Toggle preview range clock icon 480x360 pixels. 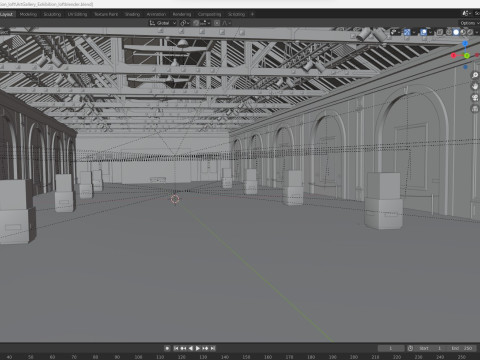click(x=410, y=348)
